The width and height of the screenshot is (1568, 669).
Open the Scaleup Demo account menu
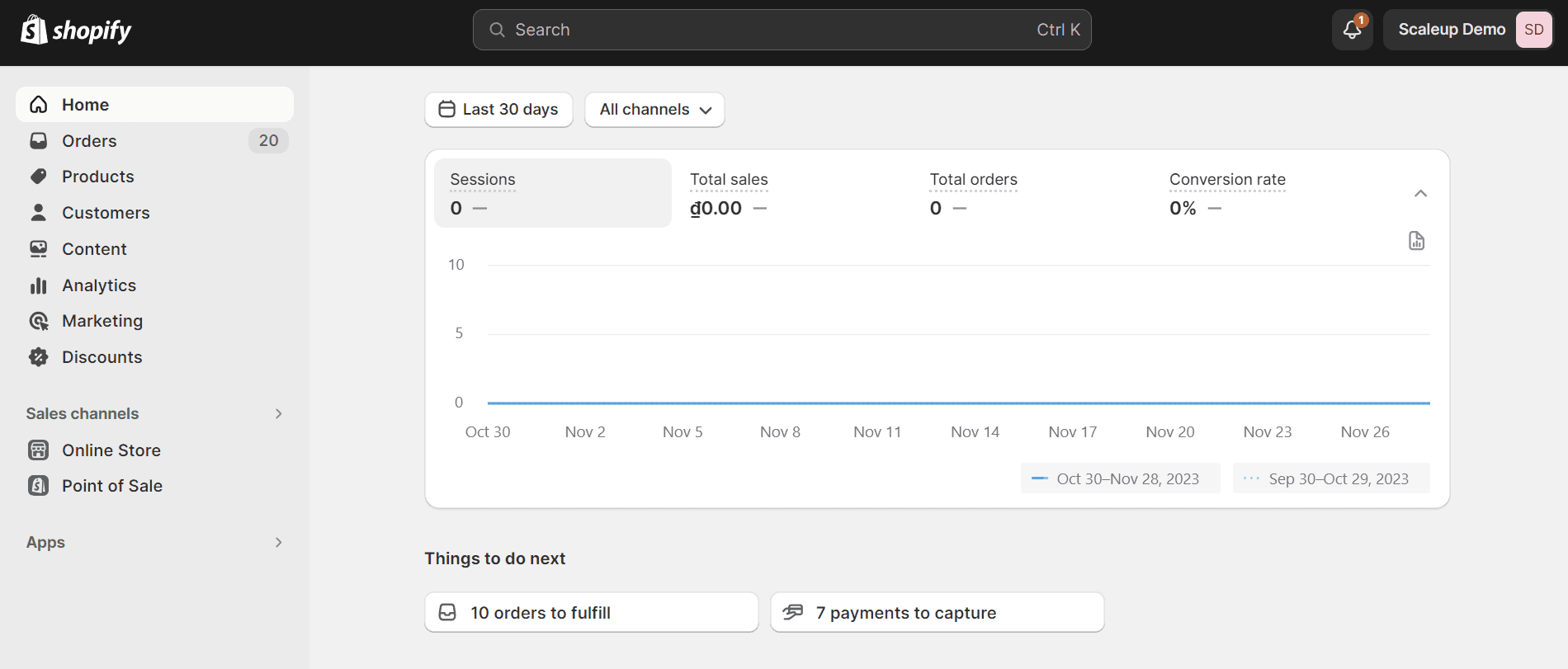1468,30
